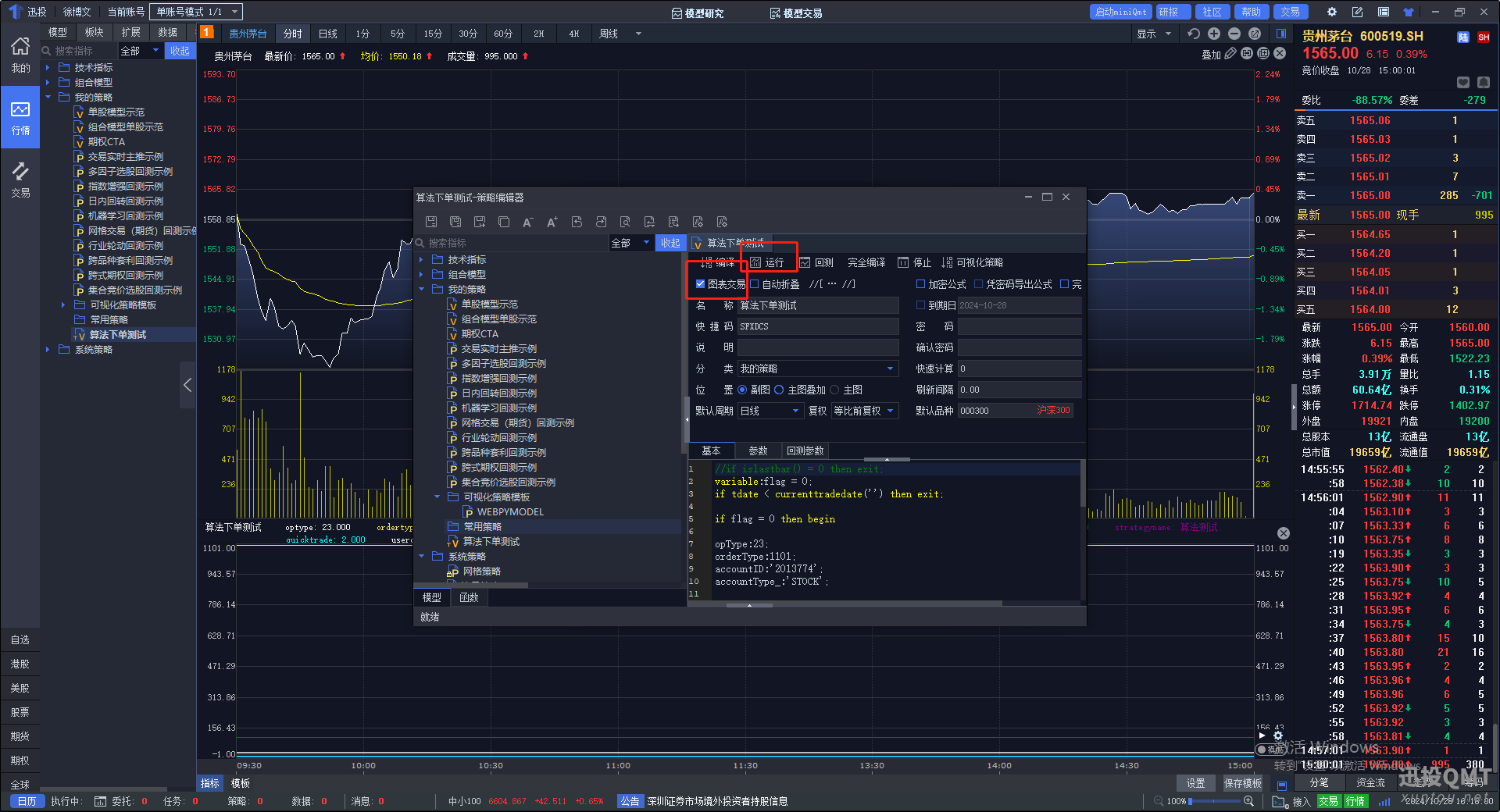
Task: Click the 回测 backtest icon button
Action: tap(817, 262)
